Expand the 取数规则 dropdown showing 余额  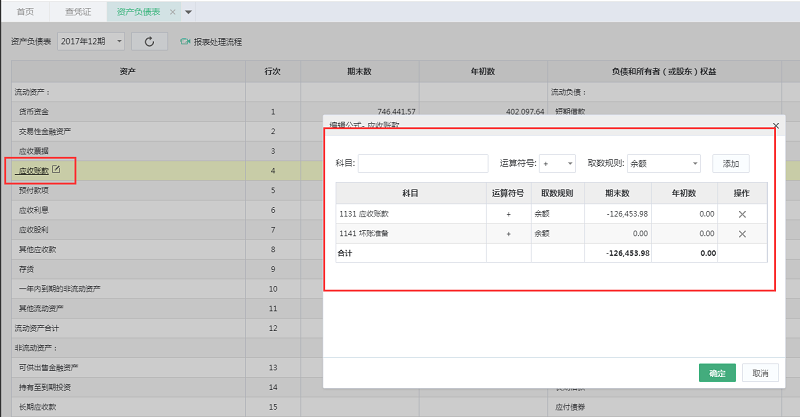(663, 163)
